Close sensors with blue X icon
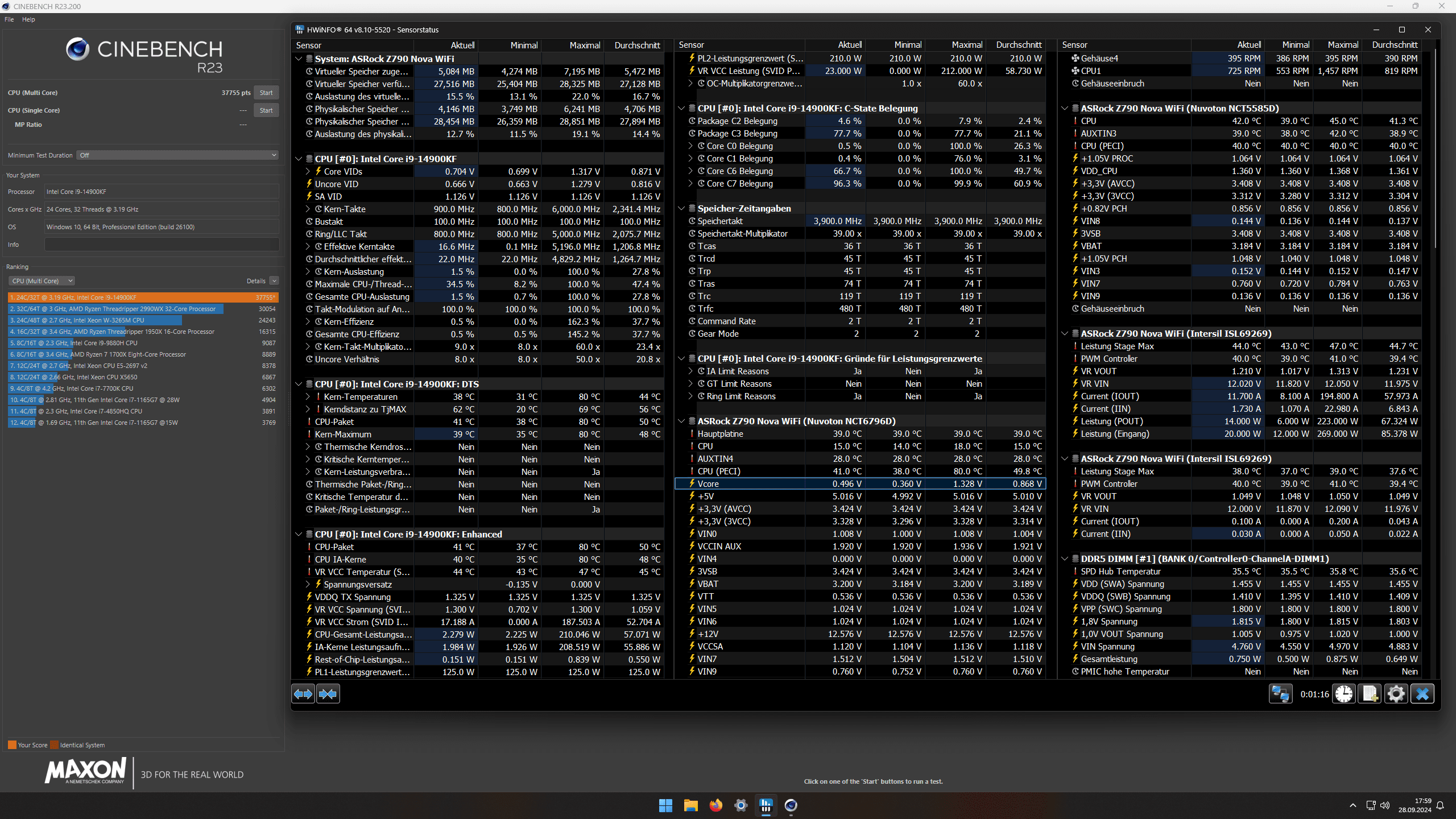The image size is (1456, 819). [x=1422, y=694]
